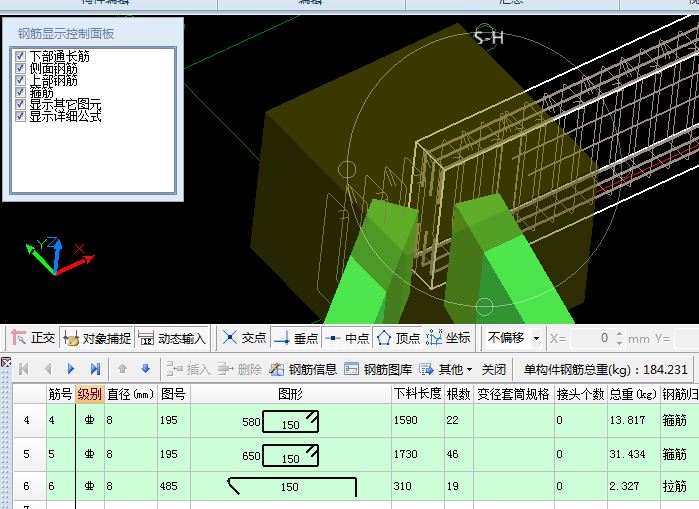Click tie bar shape drawing in row 6
The width and height of the screenshot is (699, 509).
(x=292, y=486)
